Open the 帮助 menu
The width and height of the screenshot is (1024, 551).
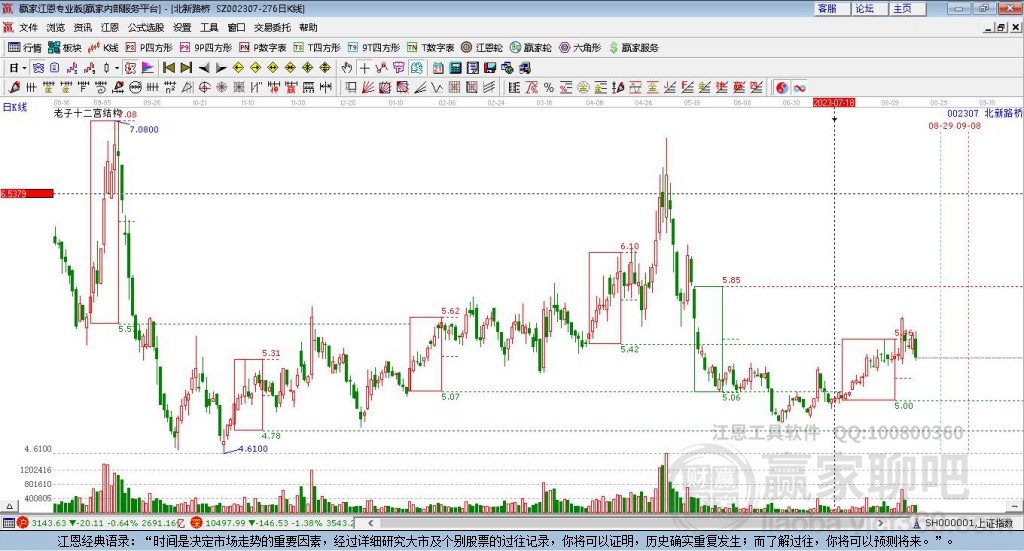coord(308,27)
